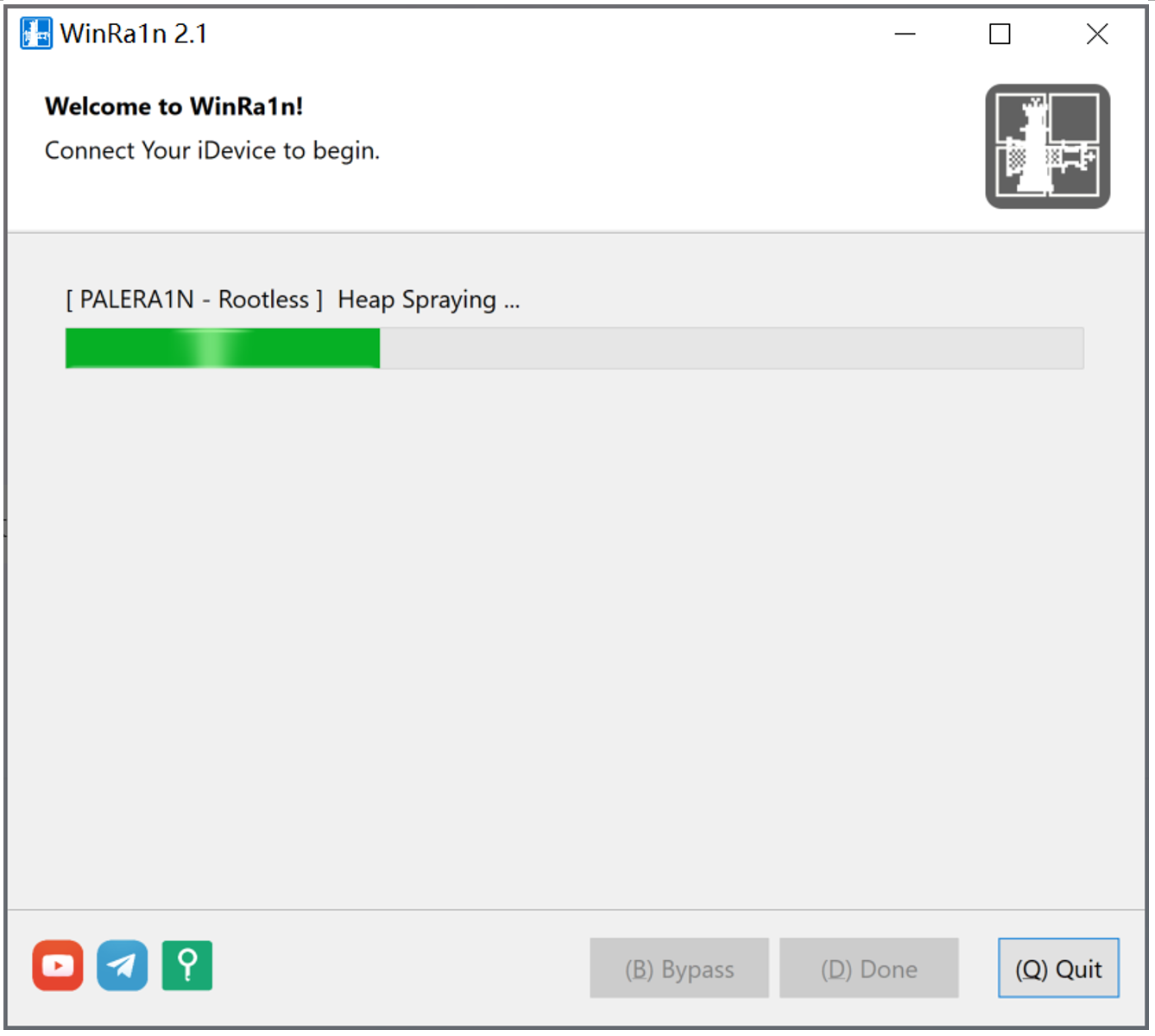Open the Telegram paper-plane icon
Image resolution: width=1155 pixels, height=1036 pixels.
coord(123,965)
